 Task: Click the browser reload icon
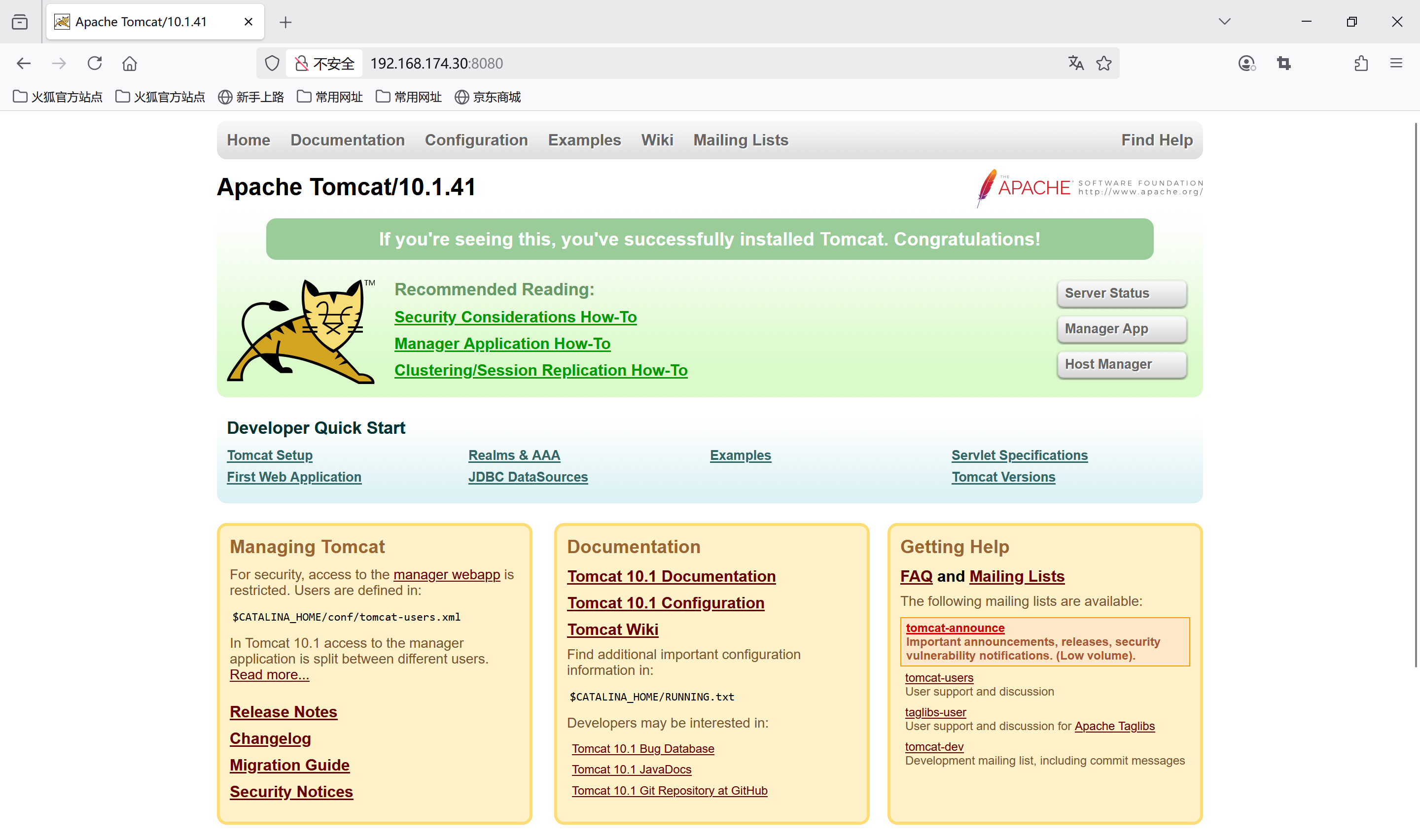(x=95, y=63)
